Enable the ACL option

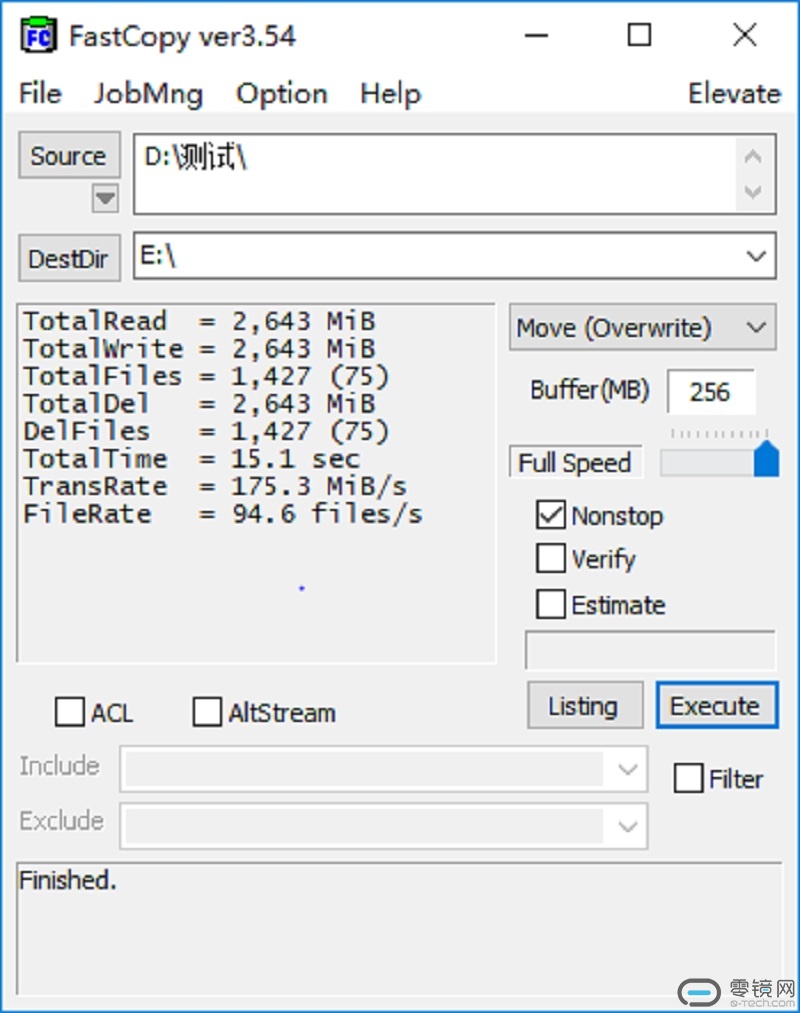coord(70,712)
